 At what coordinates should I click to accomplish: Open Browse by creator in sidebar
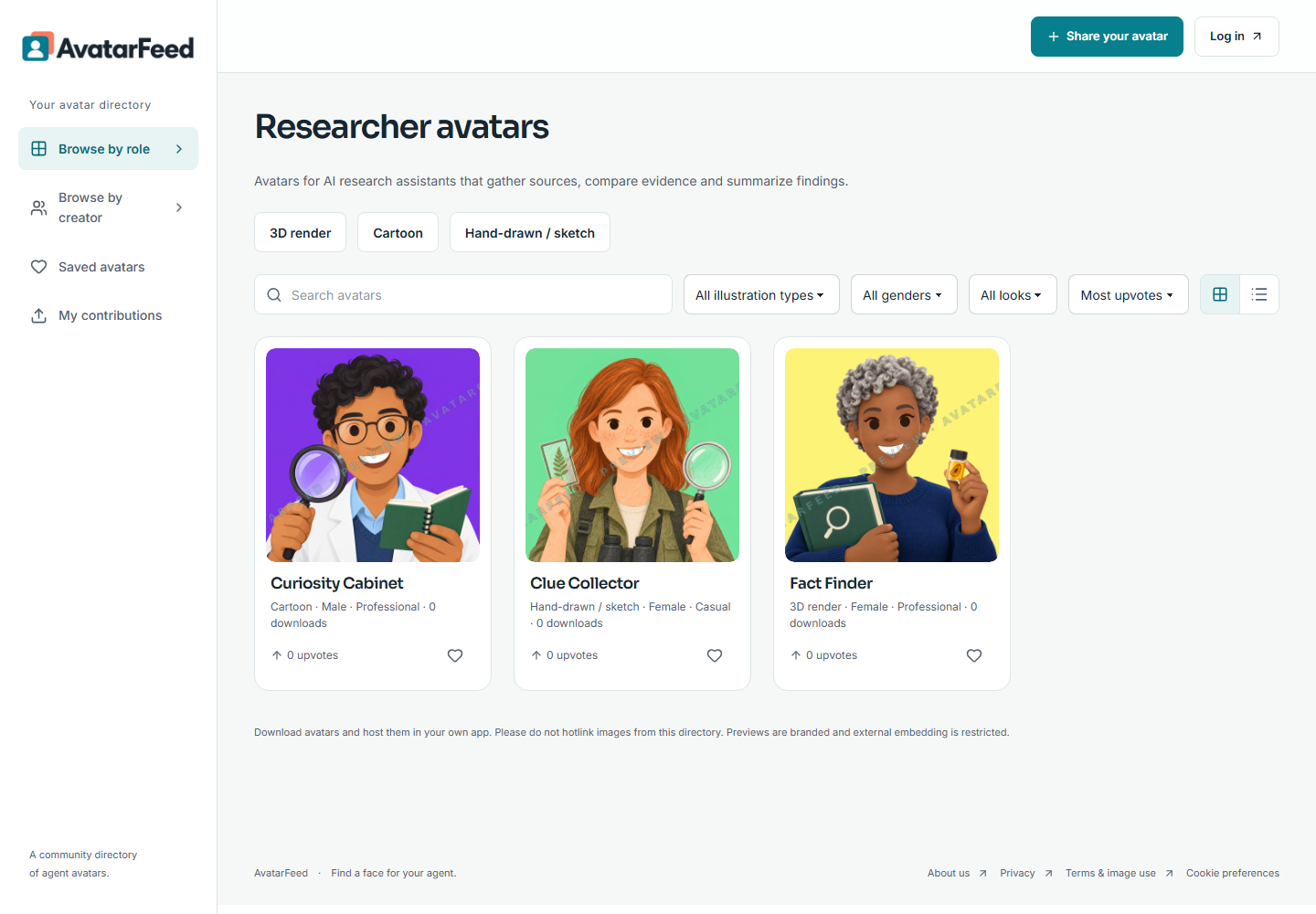108,207
